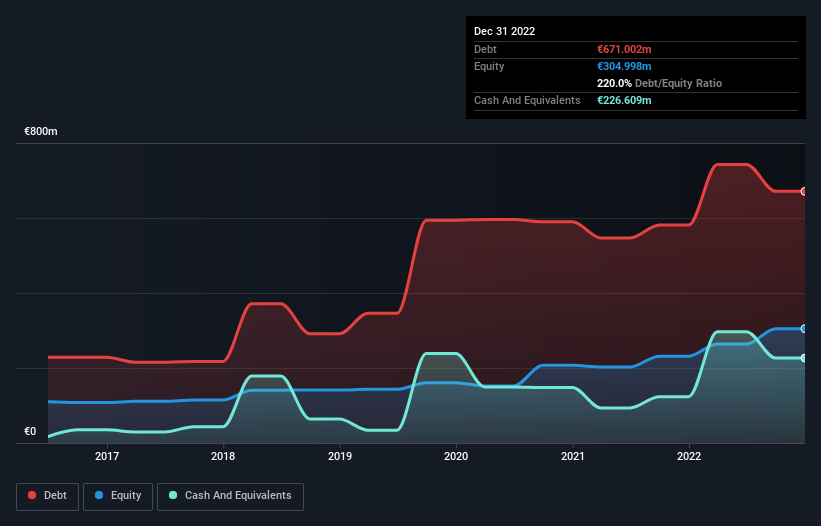Click the 2017 x-axis label

107,456
